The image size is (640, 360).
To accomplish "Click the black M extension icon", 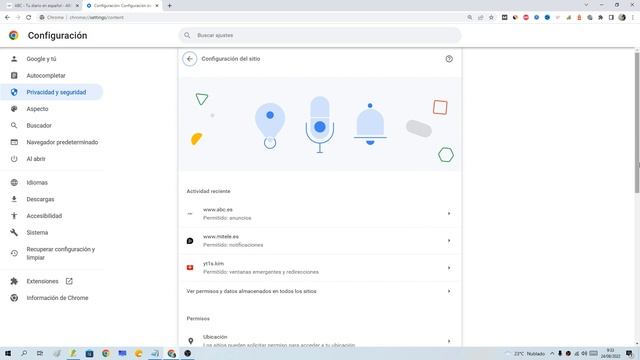I will [504, 18].
